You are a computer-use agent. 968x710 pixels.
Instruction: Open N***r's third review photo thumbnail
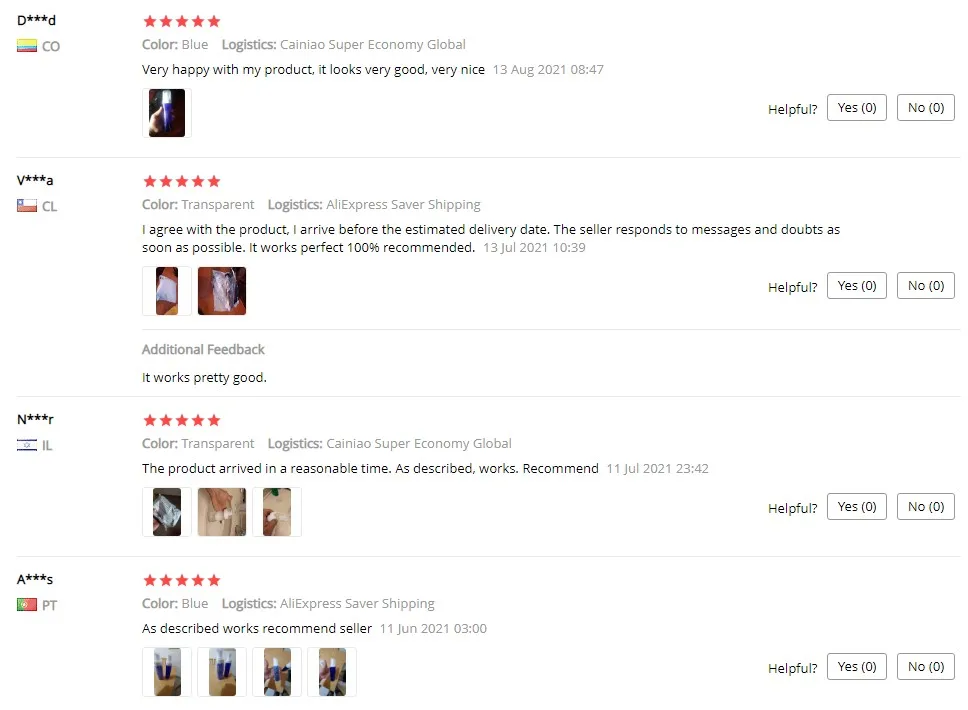[277, 512]
